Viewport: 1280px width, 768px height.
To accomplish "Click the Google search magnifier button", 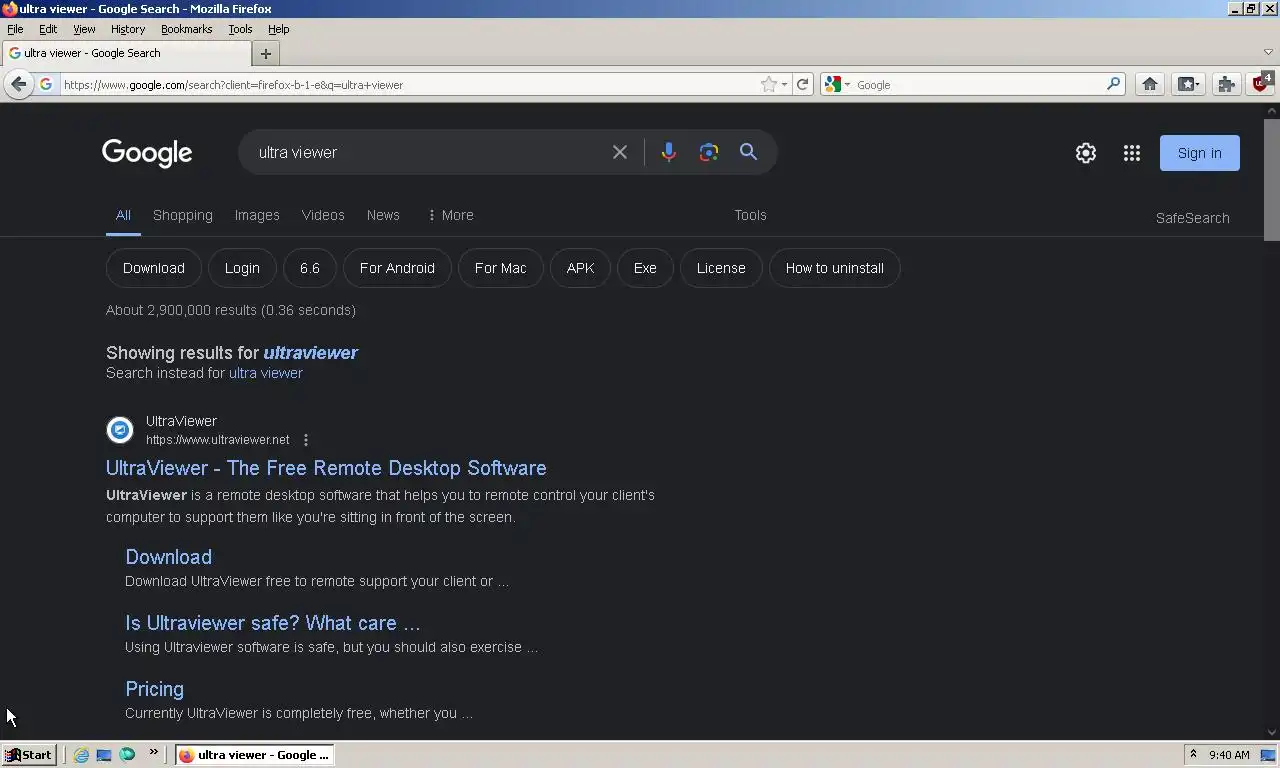I will point(748,152).
